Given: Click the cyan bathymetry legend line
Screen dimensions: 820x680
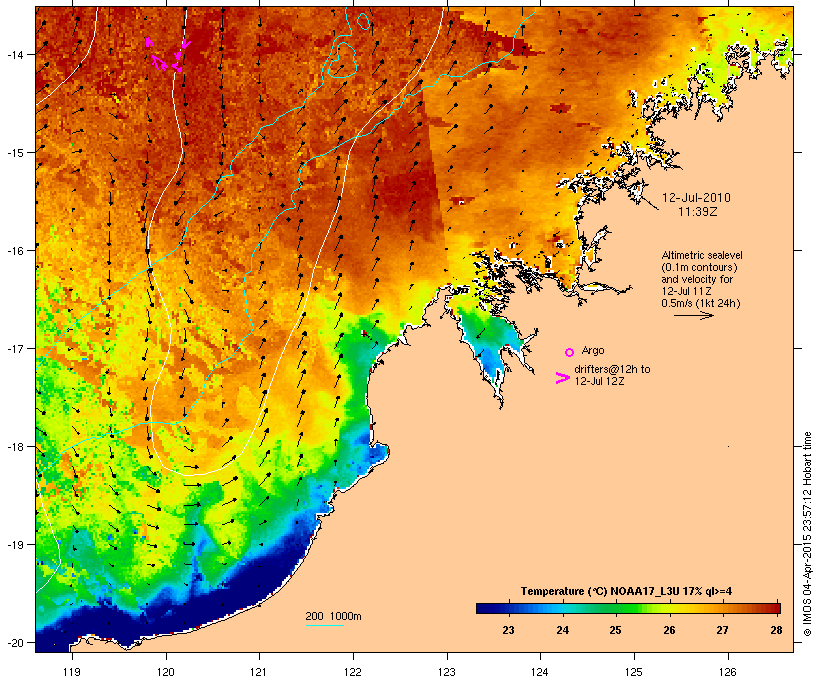Looking at the screenshot, I should coord(325,625).
